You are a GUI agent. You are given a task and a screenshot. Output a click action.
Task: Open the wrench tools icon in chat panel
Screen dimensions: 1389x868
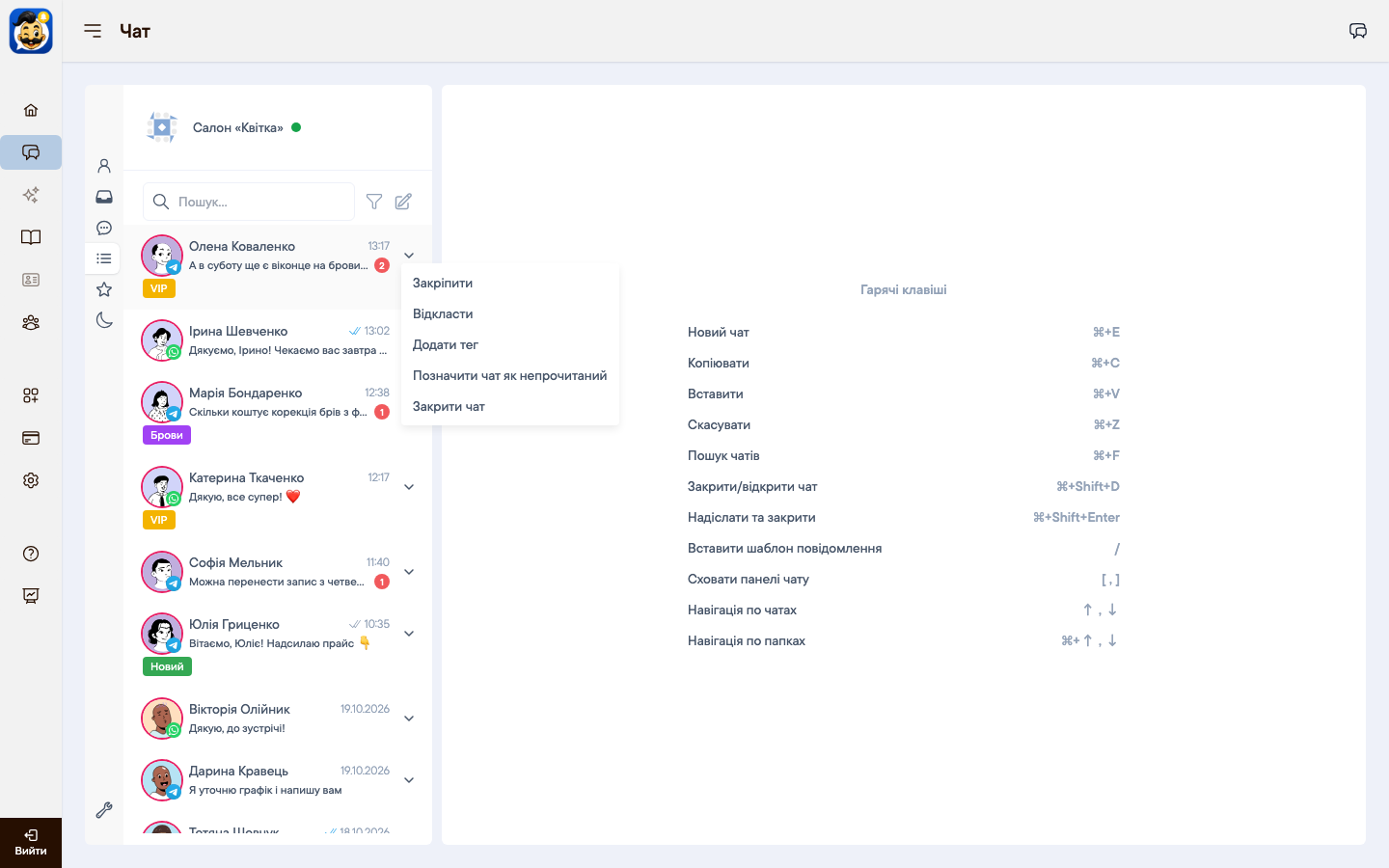tap(104, 810)
